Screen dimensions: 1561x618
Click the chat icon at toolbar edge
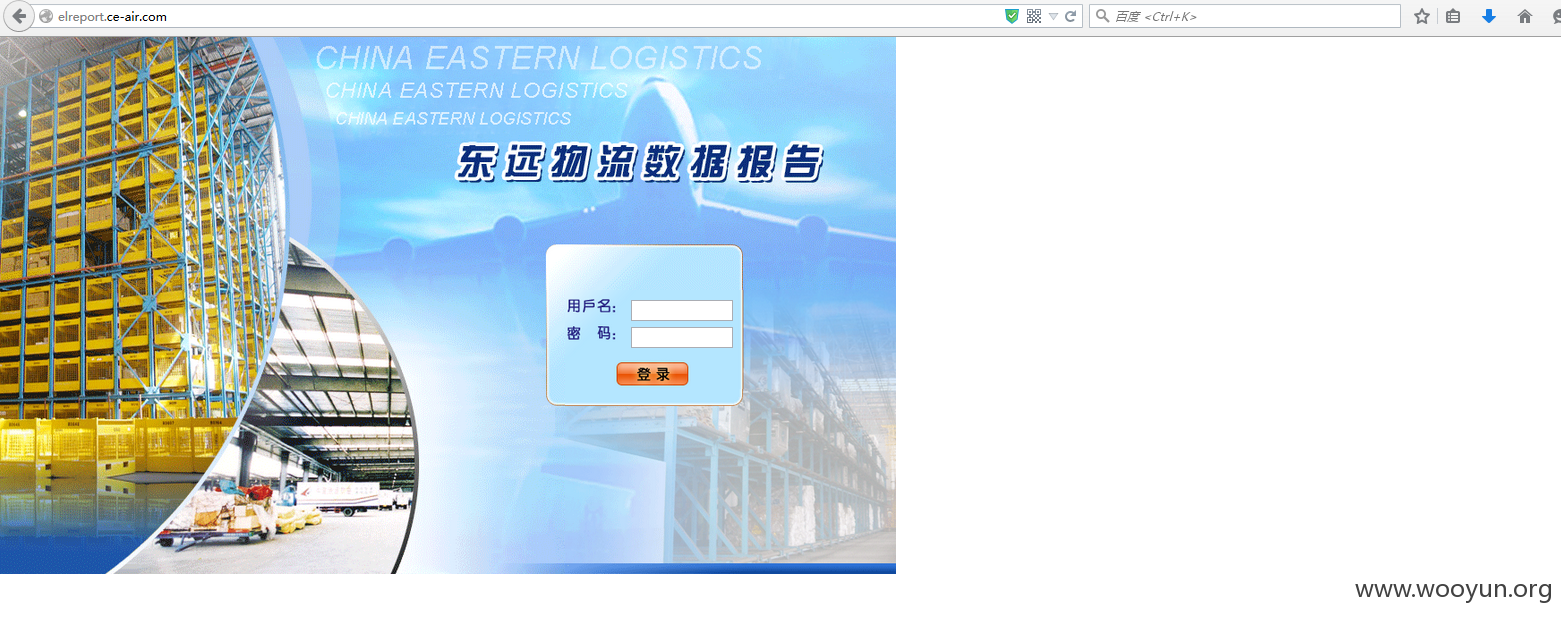coord(1556,16)
